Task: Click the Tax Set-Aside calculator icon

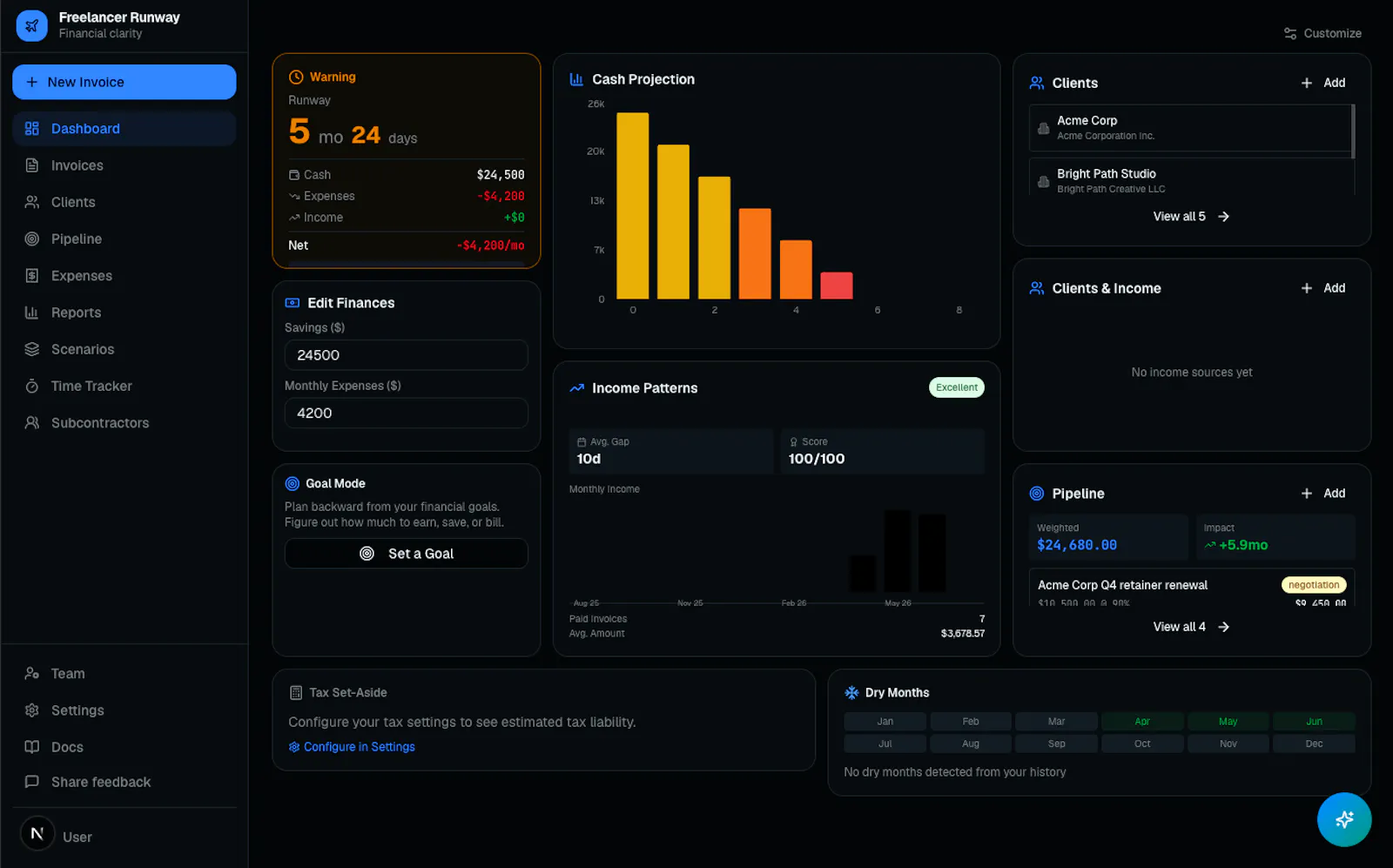Action: point(296,693)
